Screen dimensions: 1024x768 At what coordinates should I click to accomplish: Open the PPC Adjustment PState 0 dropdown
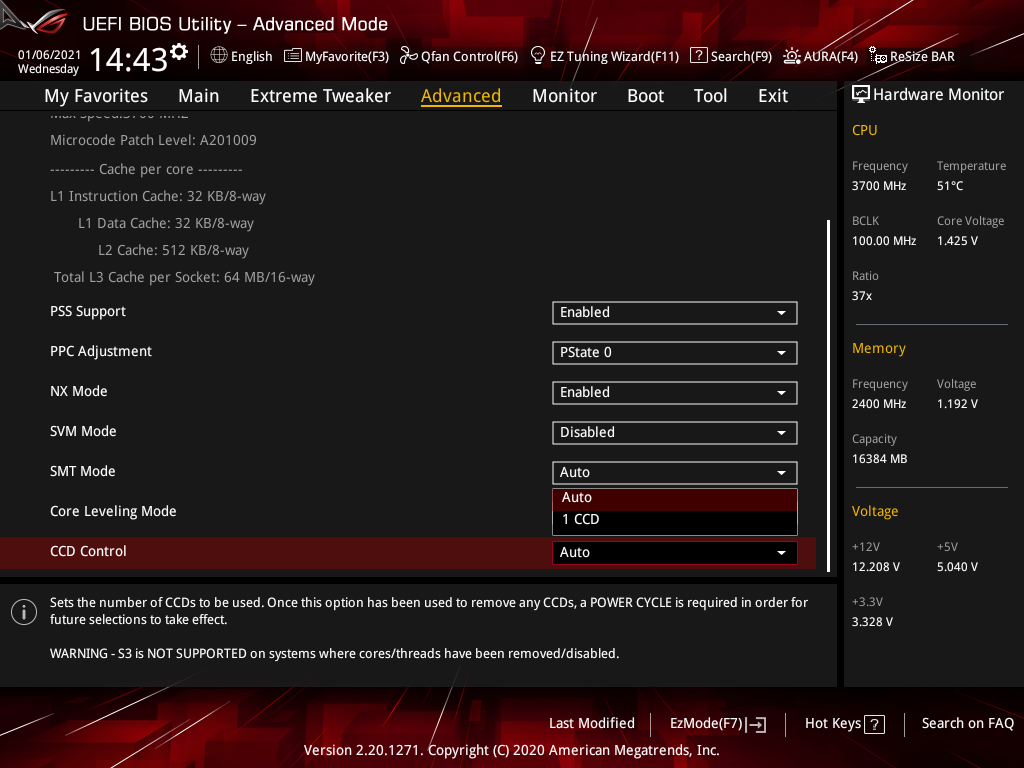point(675,353)
